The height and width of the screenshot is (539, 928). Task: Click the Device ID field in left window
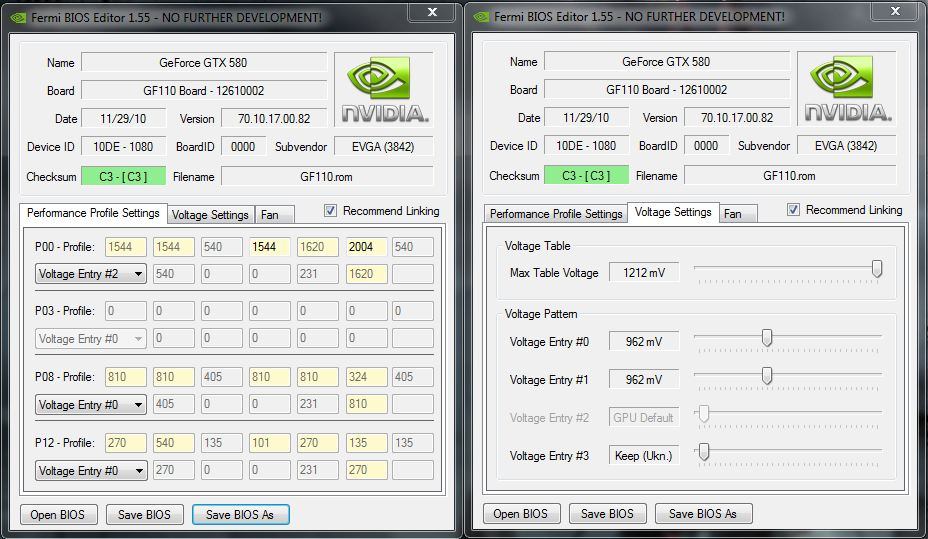coord(123,147)
